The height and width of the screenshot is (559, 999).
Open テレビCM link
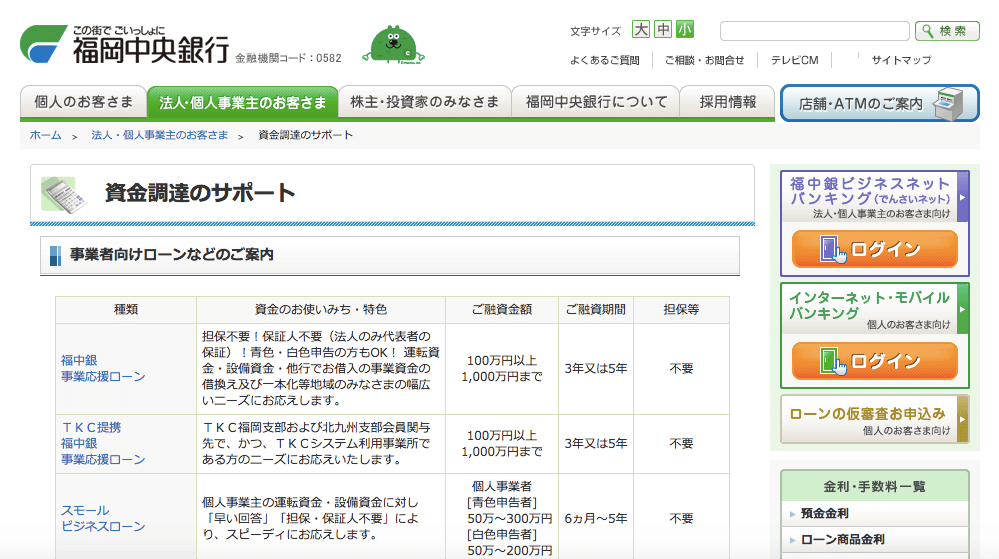(794, 60)
